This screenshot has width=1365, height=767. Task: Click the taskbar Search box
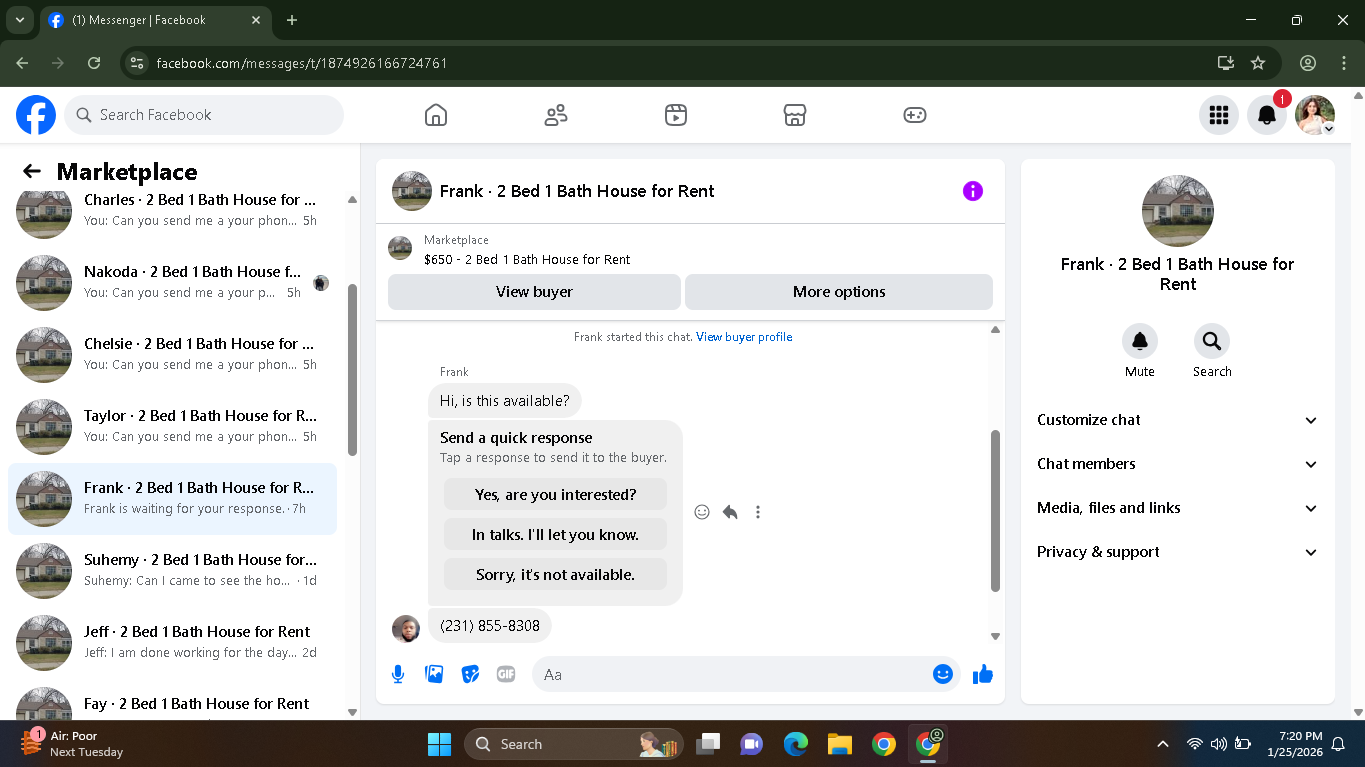(x=574, y=744)
